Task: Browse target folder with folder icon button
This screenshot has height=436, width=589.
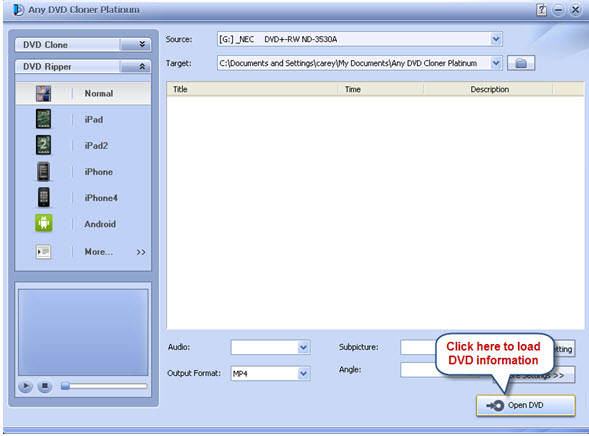Action: coord(521,63)
